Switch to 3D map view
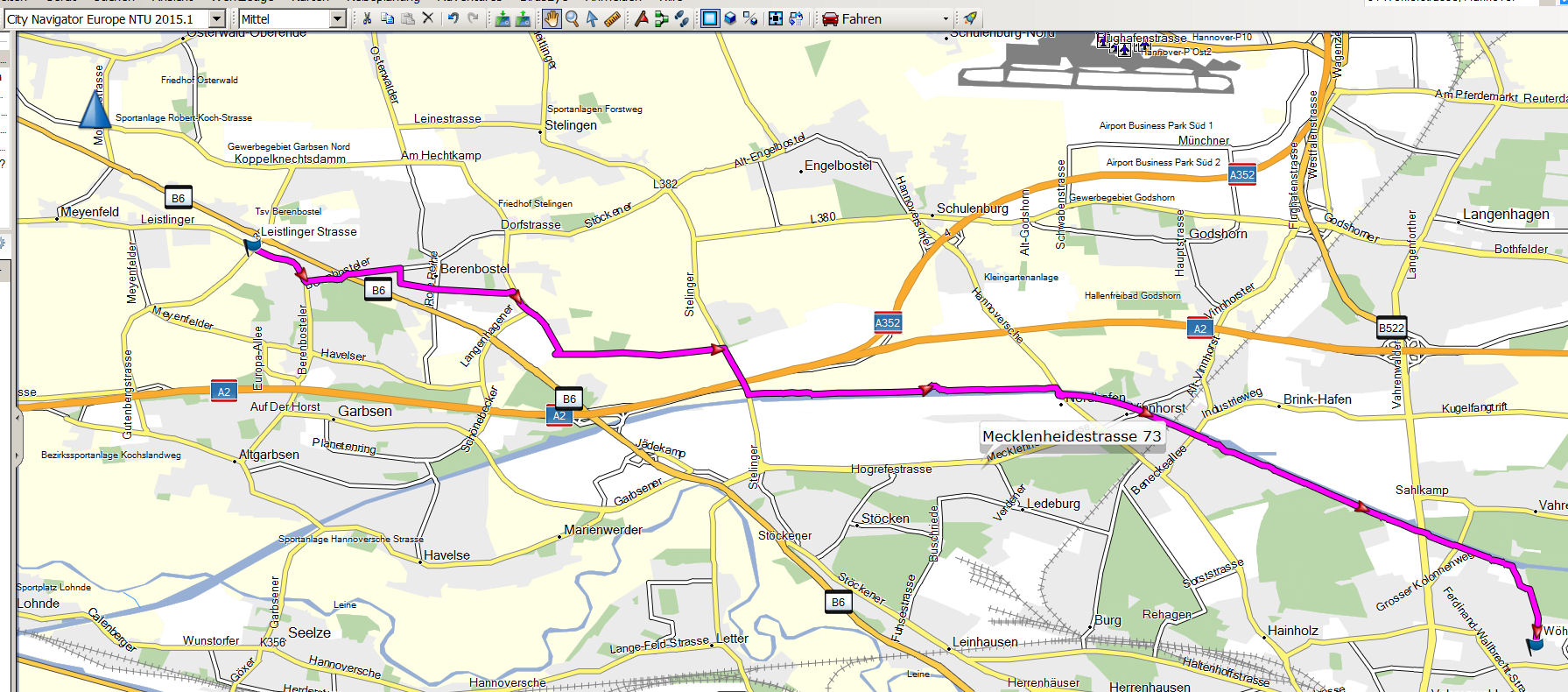Viewport: 1568px width, 692px height. click(730, 18)
